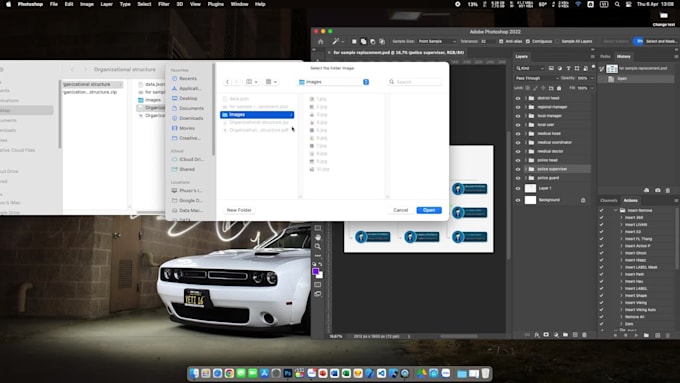Open the Opacity dropdown arrow in Layers
680x383 pixels.
pos(592,79)
